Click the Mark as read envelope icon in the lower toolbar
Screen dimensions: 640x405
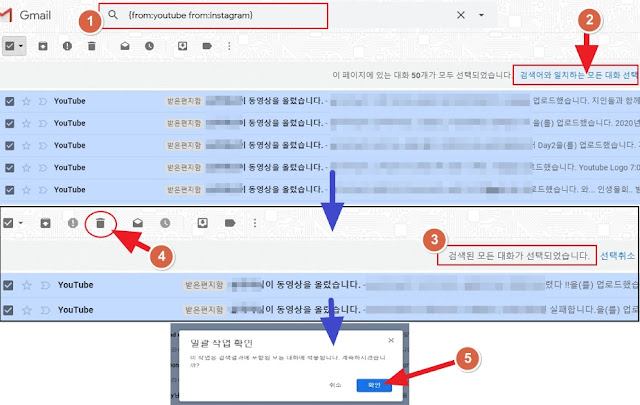point(138,223)
